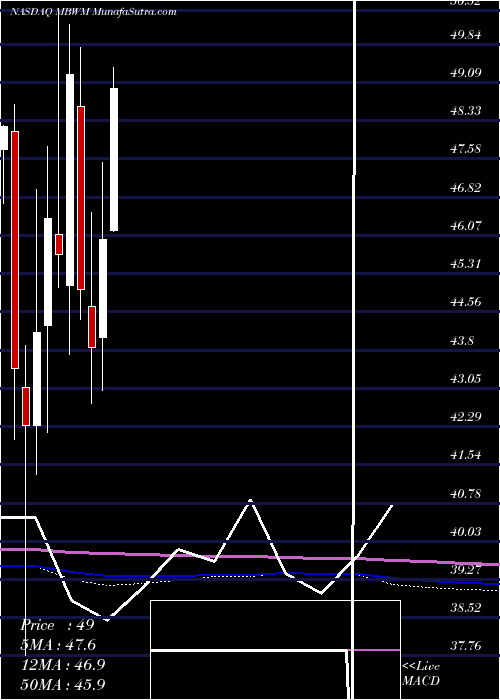Click the tallest red candlestick body near the left edge

coord(15,250)
